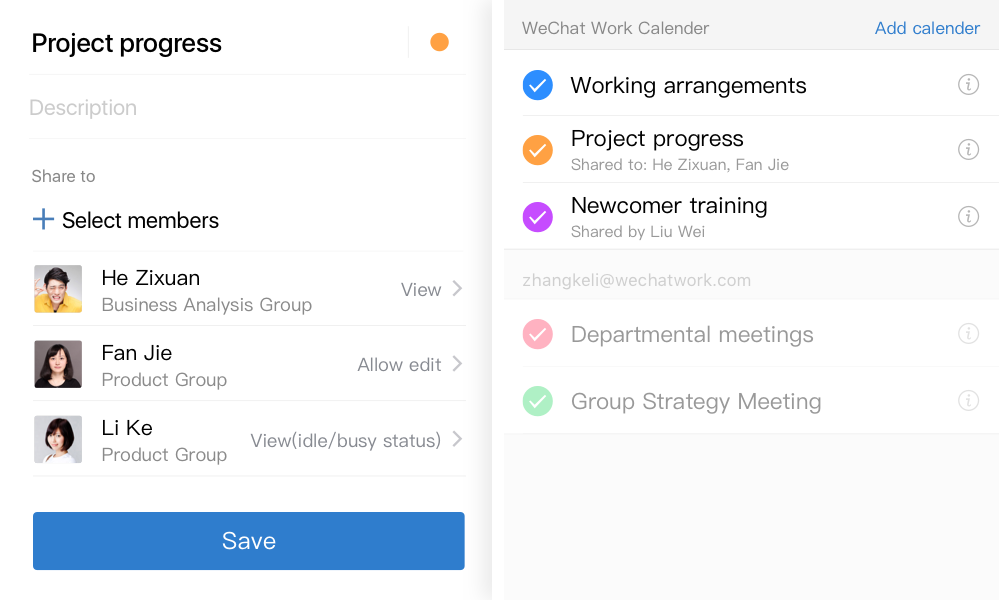Toggle the orange Project progress checkbox
This screenshot has height=600, width=999.
point(538,149)
